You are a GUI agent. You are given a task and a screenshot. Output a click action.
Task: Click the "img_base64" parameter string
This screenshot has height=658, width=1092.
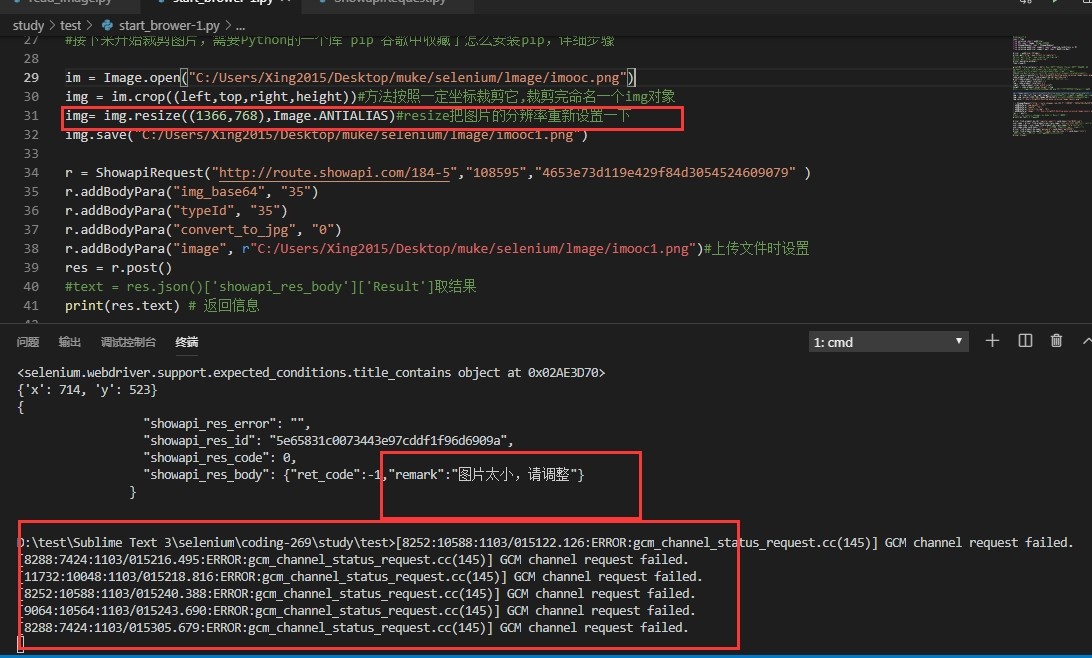tap(219, 191)
